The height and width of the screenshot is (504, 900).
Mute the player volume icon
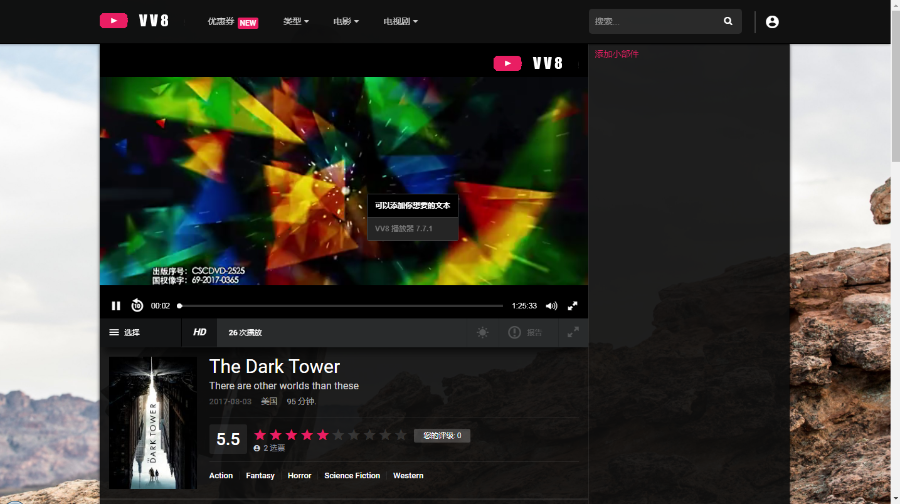coord(551,306)
